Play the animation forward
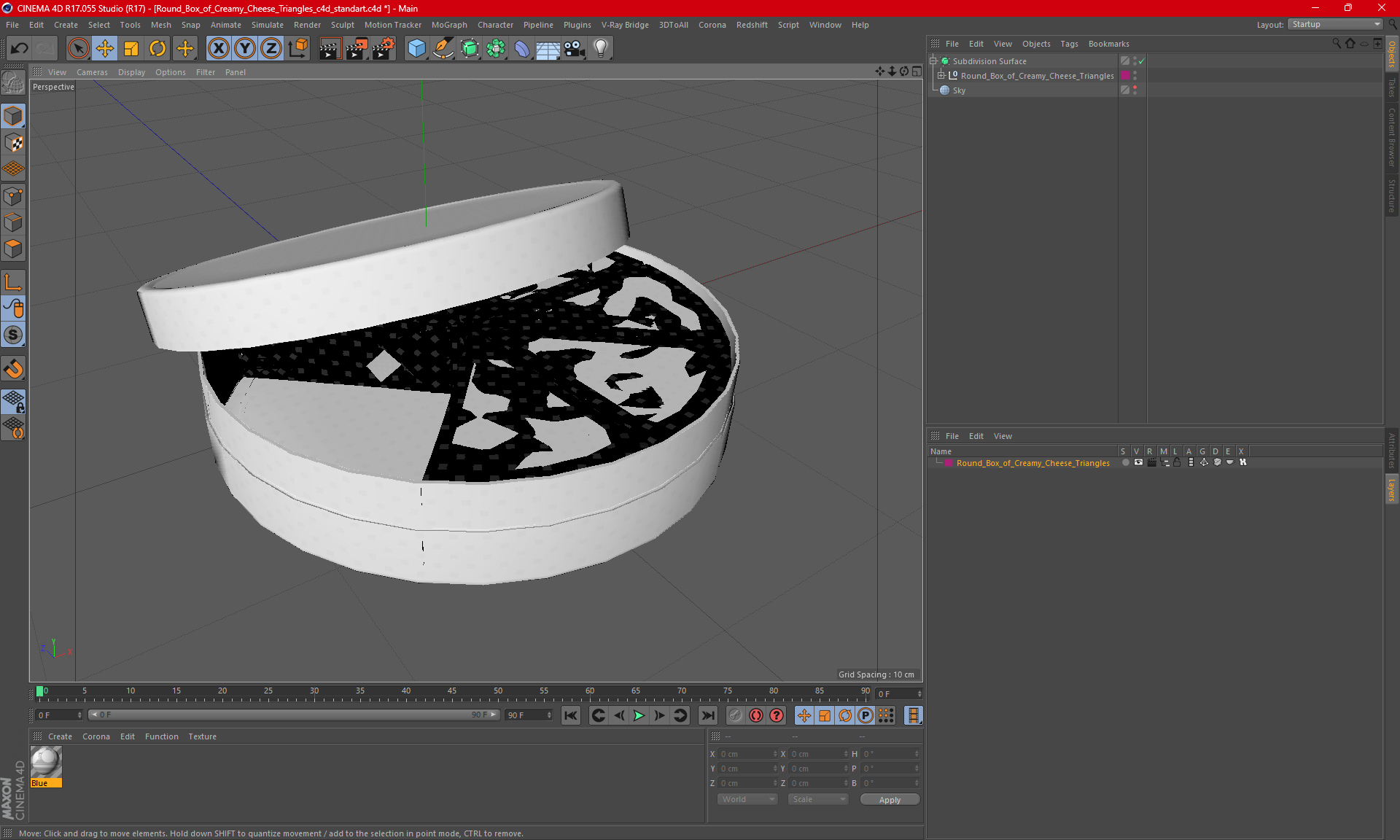The width and height of the screenshot is (1400, 840). [639, 715]
